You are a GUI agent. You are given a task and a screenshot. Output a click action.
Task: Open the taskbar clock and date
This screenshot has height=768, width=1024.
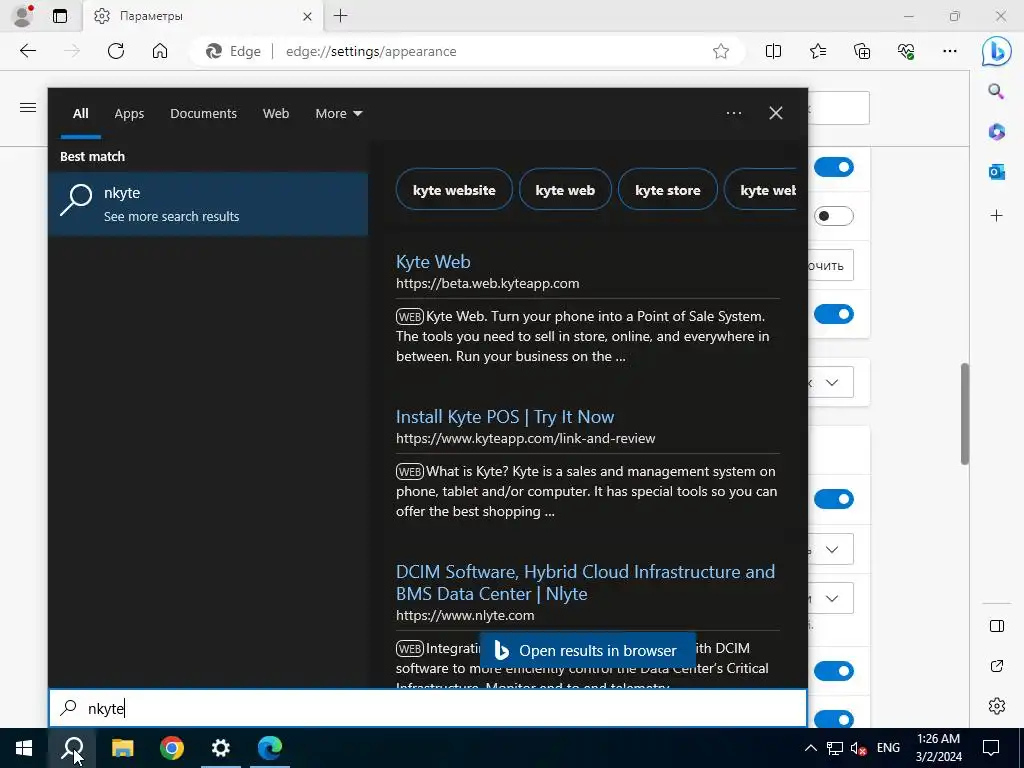tap(938, 748)
